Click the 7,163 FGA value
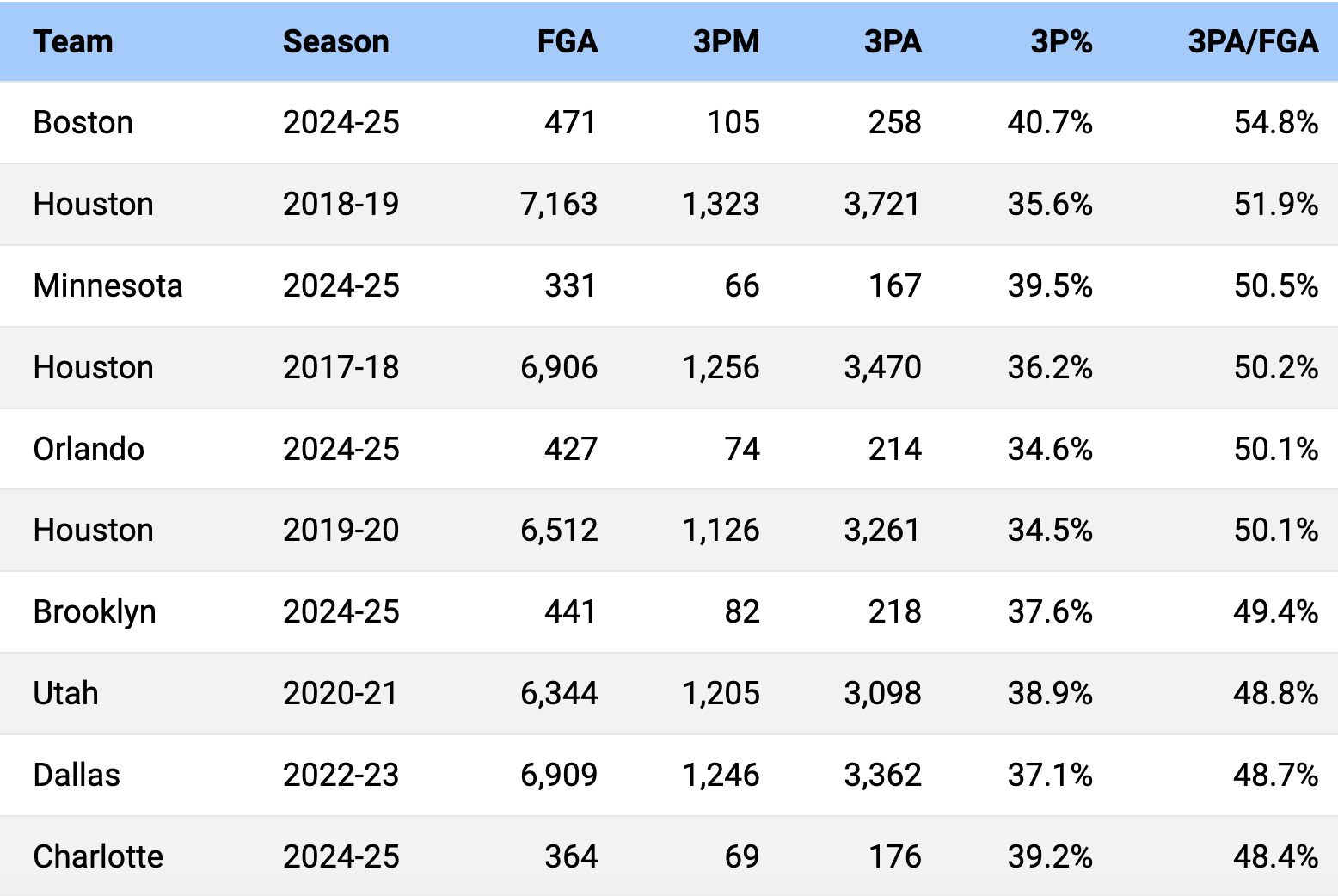This screenshot has height=896, width=1338. (558, 204)
